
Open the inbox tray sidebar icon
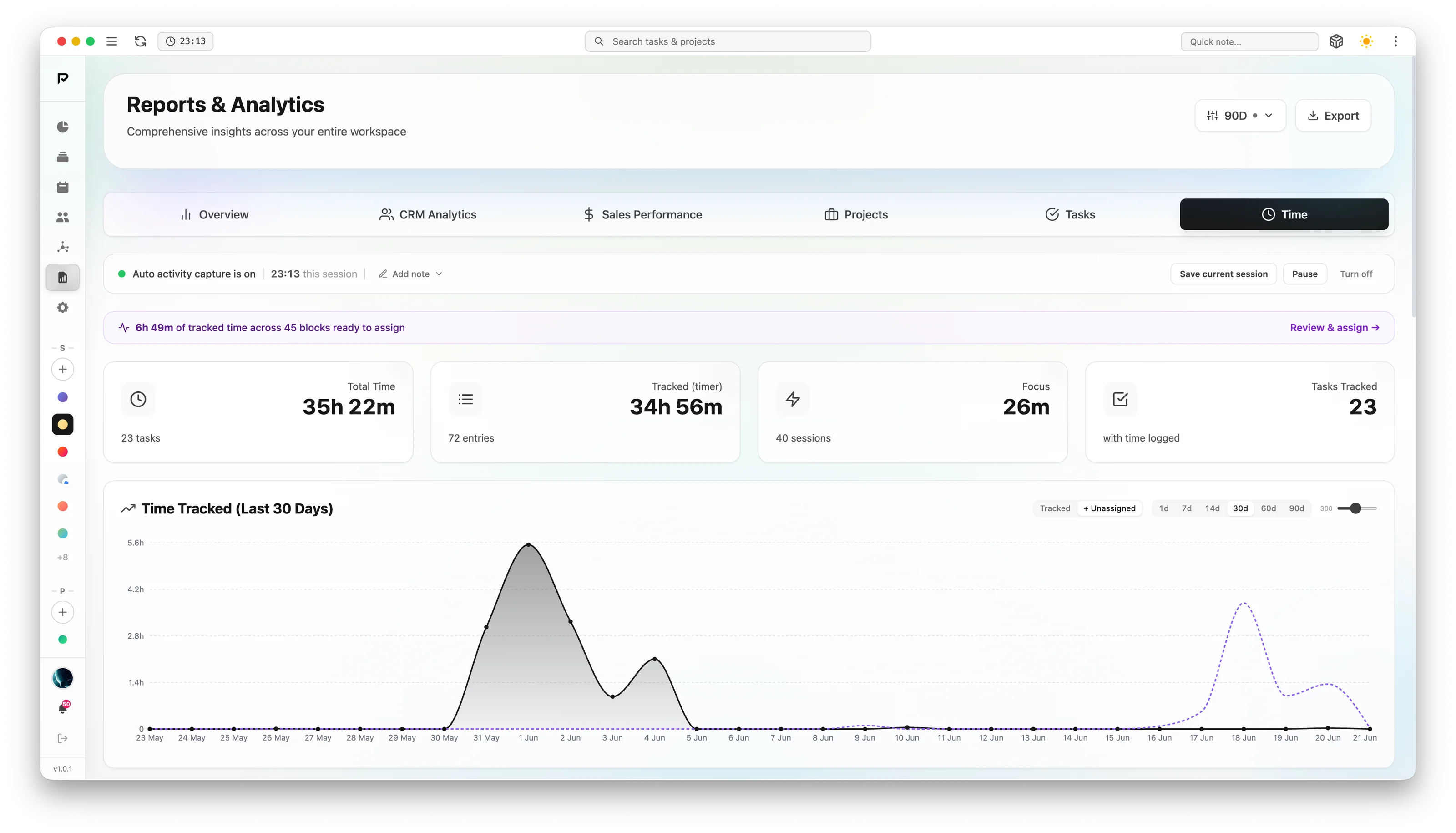[x=63, y=157]
